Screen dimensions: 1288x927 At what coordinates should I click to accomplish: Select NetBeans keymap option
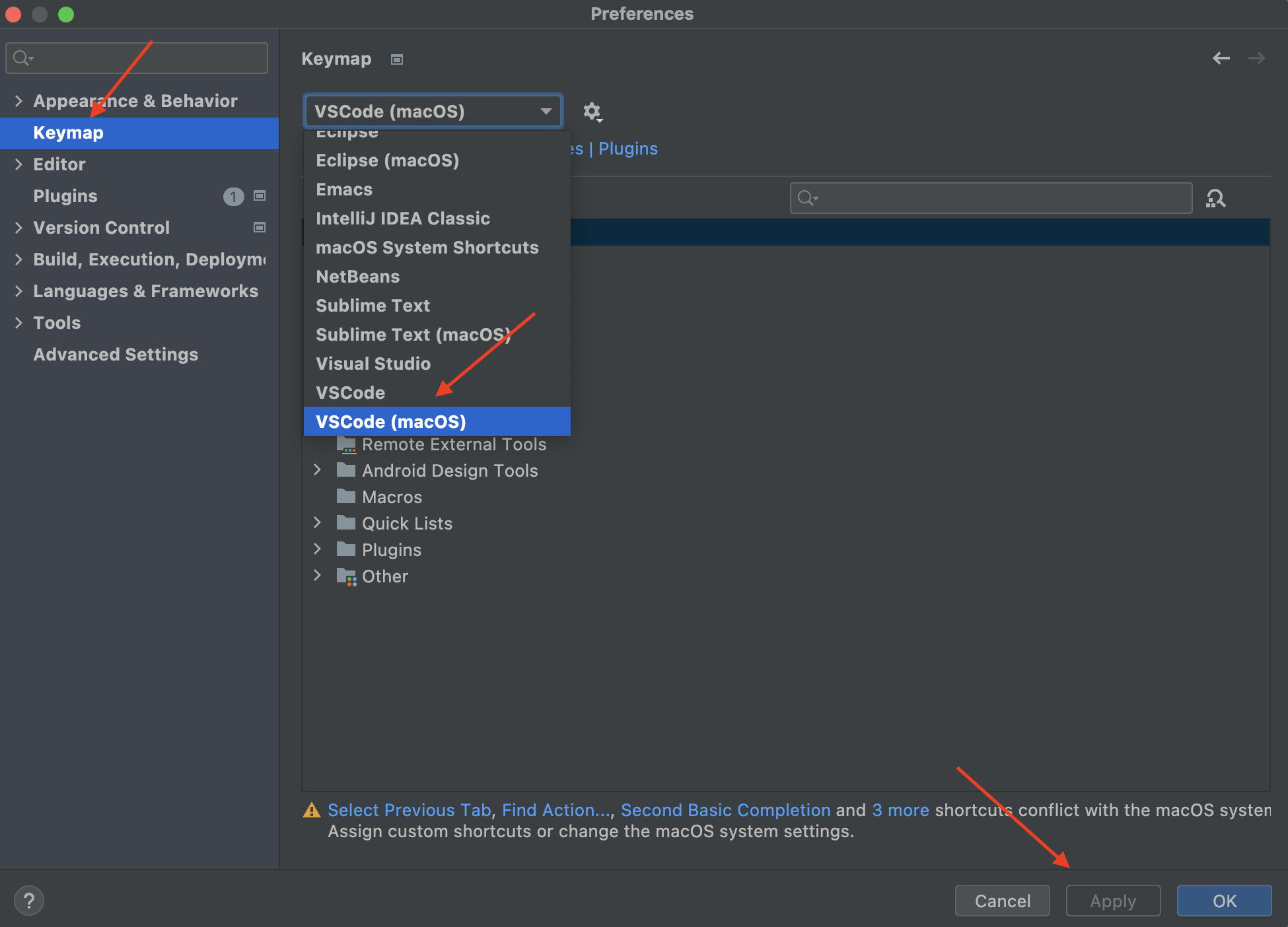(x=437, y=277)
